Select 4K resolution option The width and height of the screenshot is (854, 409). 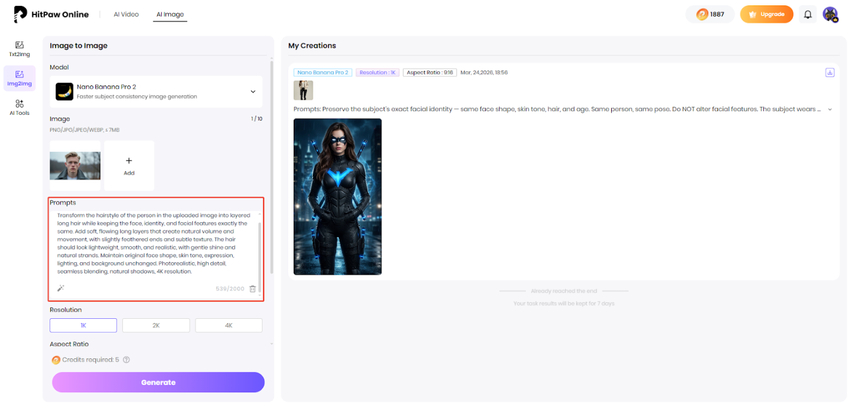coord(228,325)
